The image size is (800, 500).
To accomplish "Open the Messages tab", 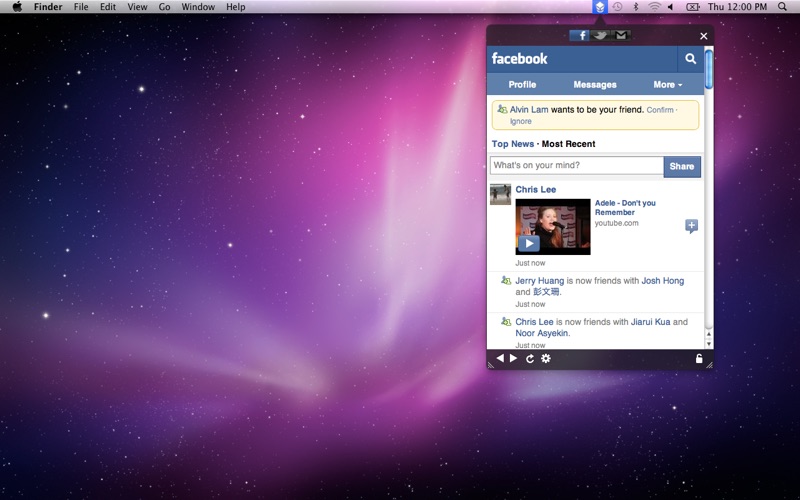I will click(x=595, y=85).
